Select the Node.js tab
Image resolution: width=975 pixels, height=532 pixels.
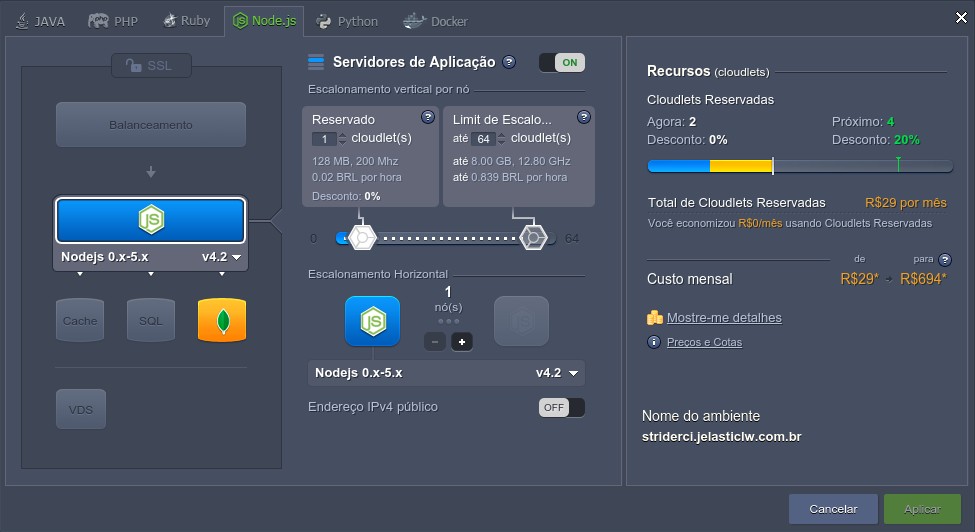point(264,21)
